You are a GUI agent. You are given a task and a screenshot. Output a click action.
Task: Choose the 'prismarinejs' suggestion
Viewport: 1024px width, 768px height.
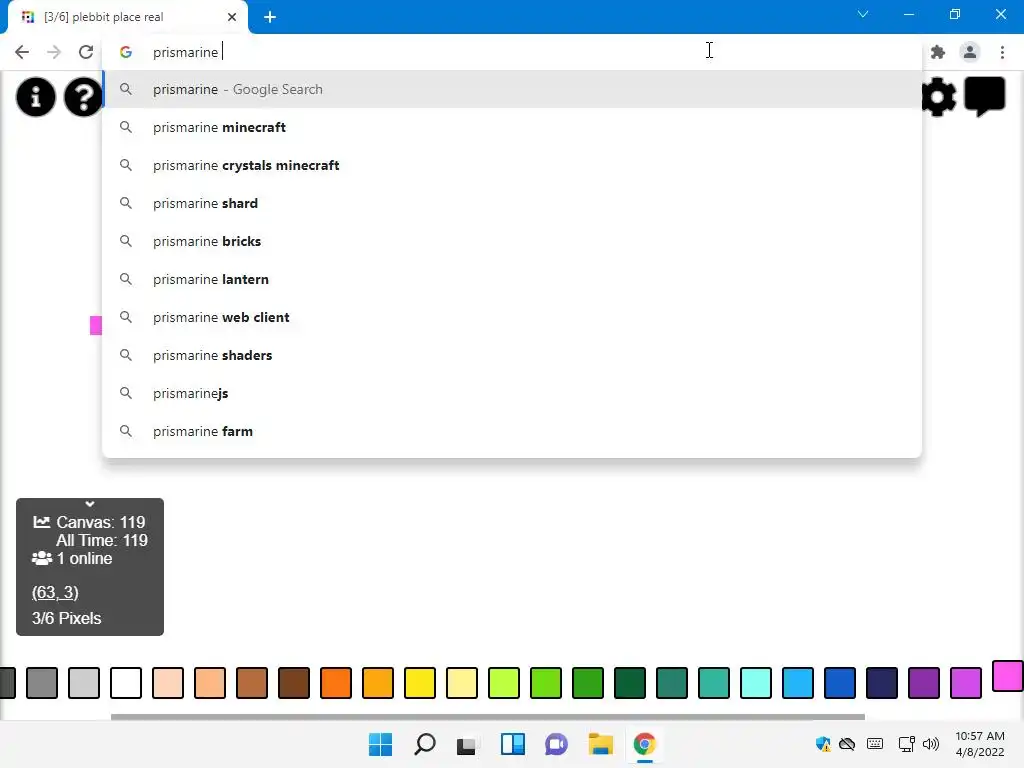[x=512, y=393]
